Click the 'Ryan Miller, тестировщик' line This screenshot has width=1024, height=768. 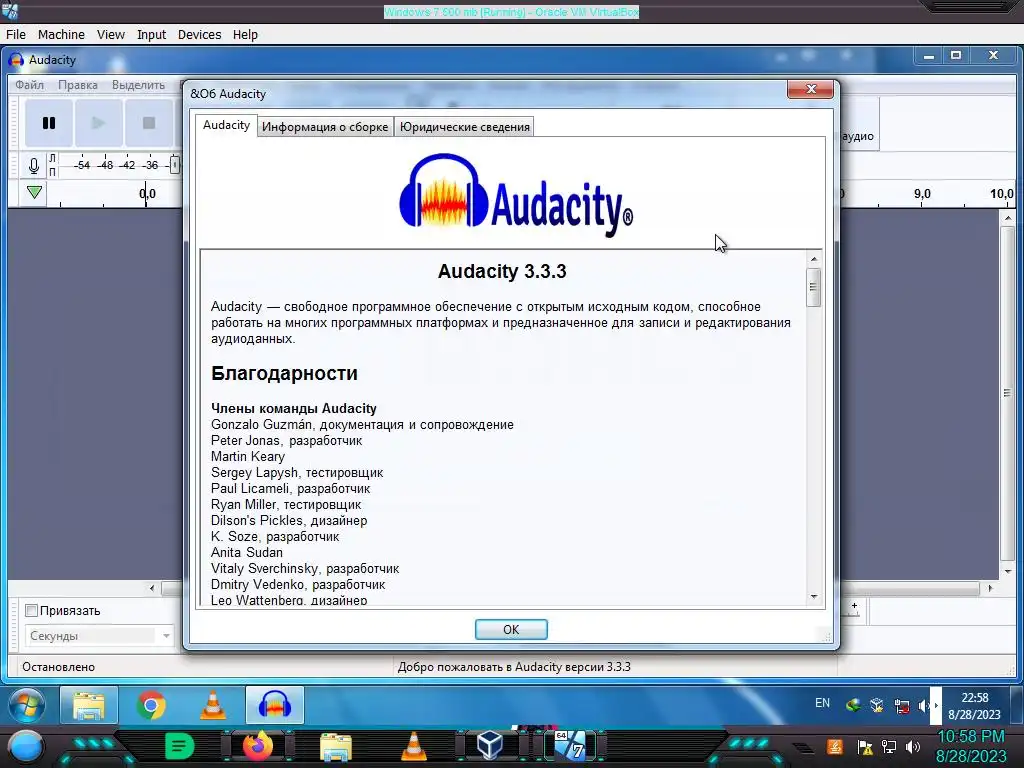coord(286,505)
